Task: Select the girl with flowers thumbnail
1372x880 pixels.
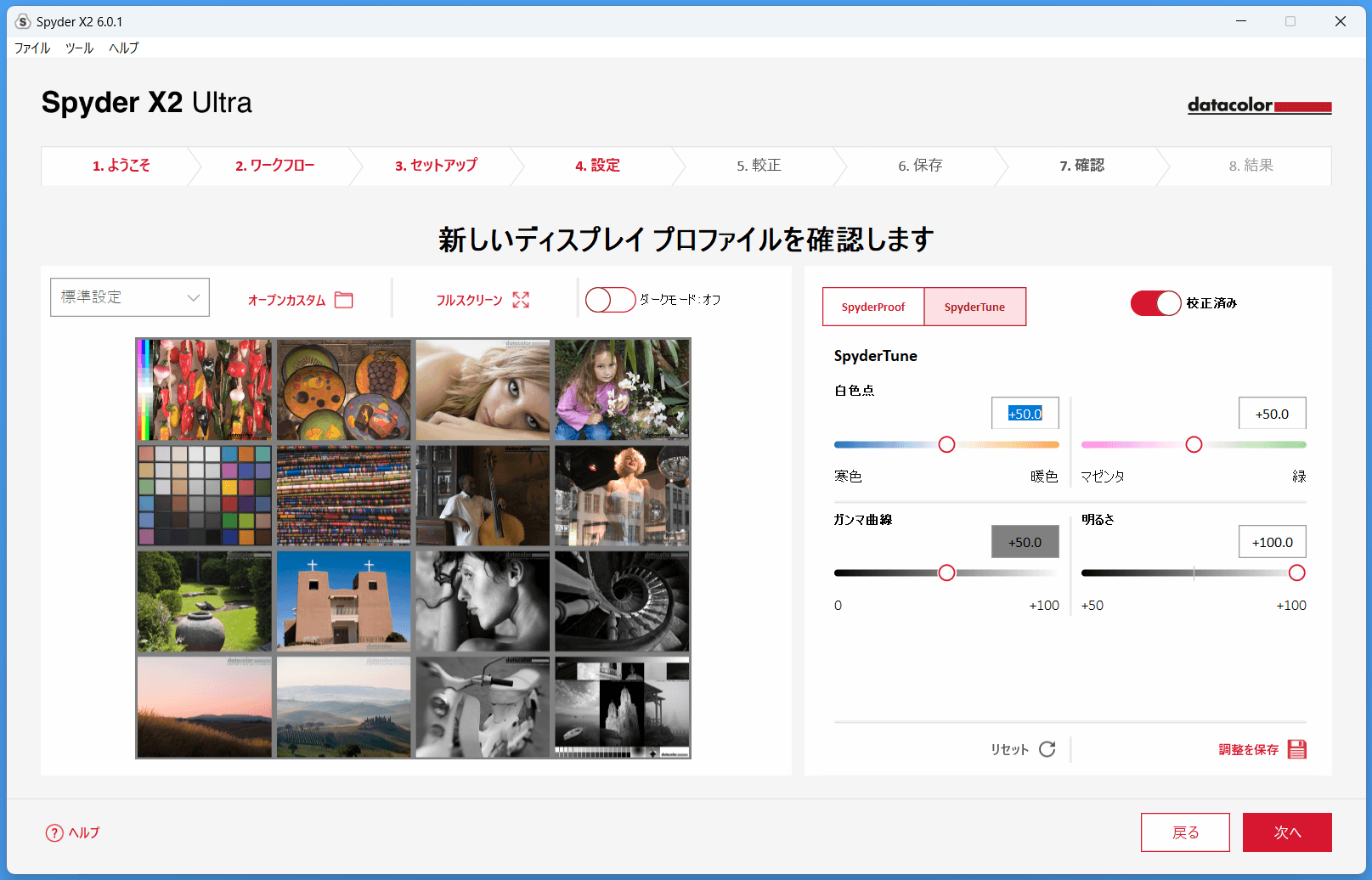Action: tap(622, 390)
